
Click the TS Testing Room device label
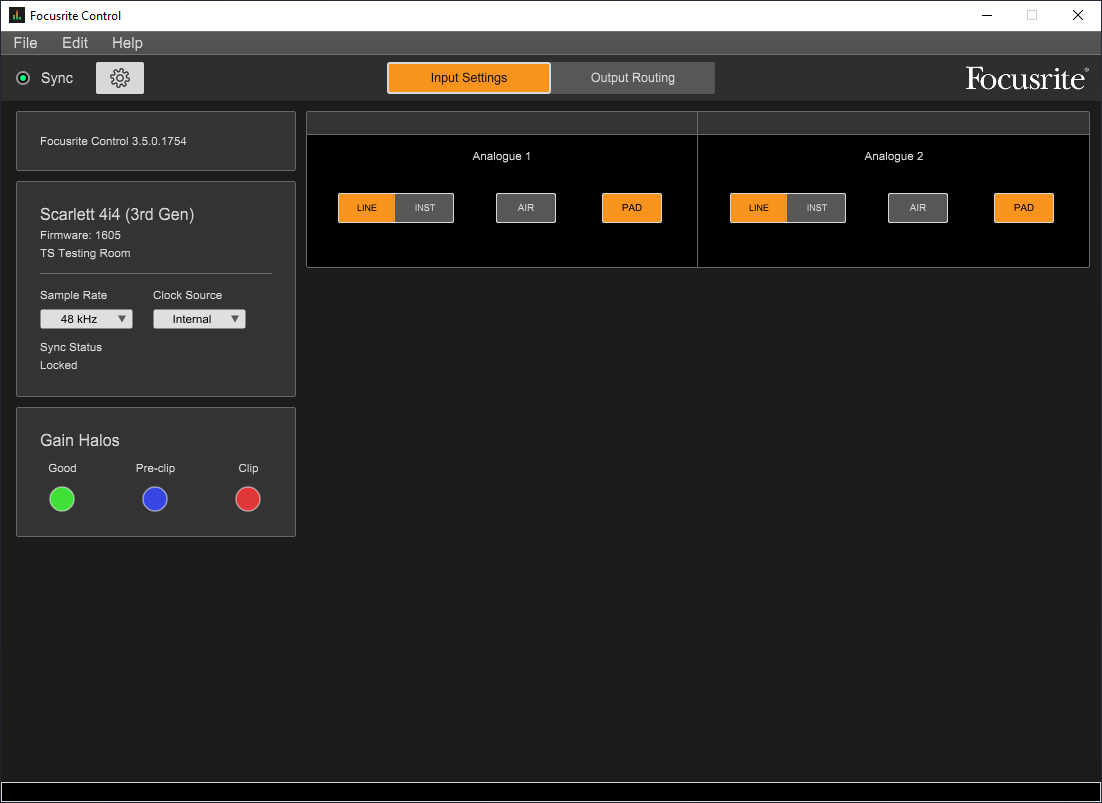pos(85,253)
